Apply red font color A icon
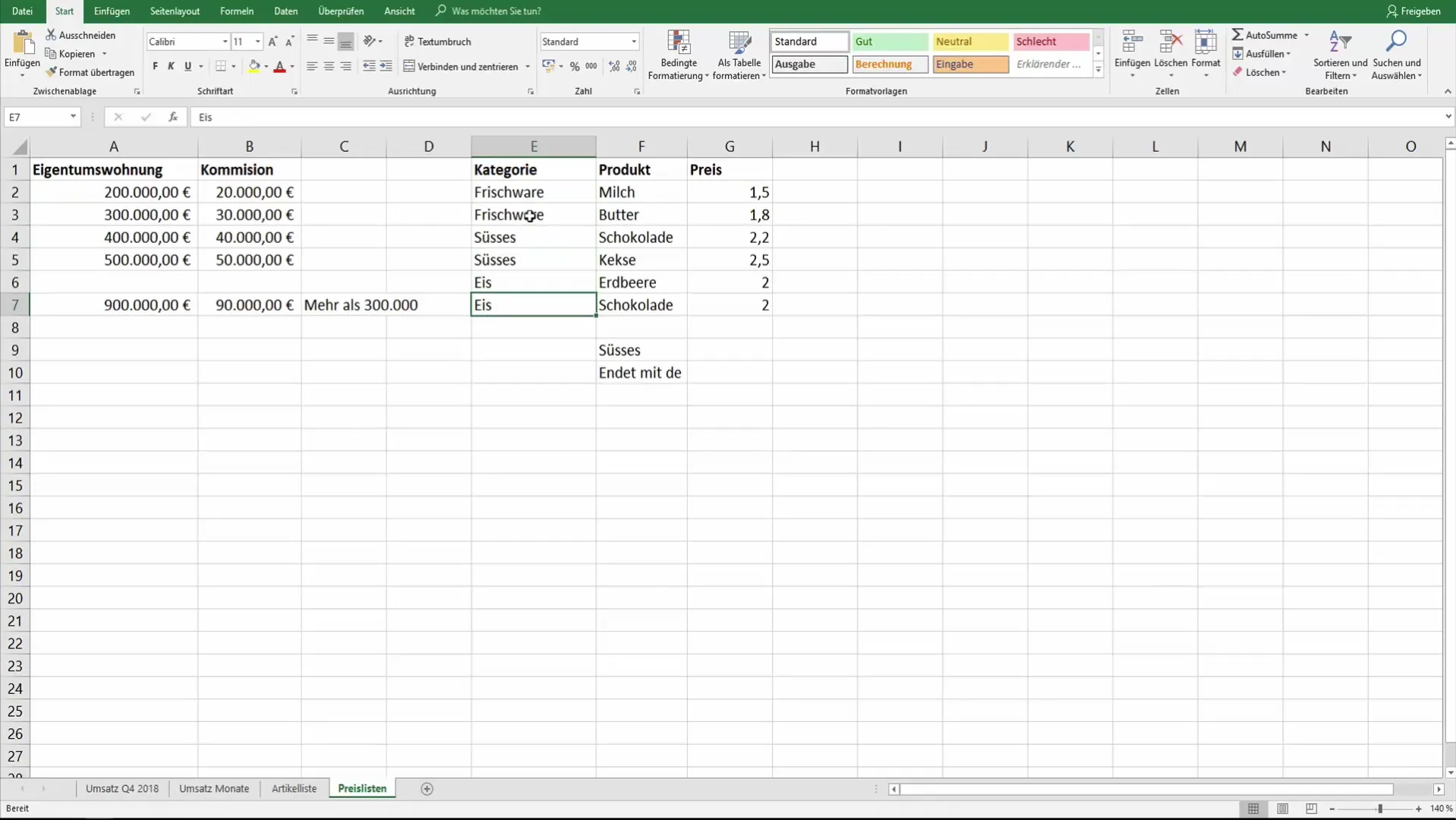1456x820 pixels. pos(279,67)
